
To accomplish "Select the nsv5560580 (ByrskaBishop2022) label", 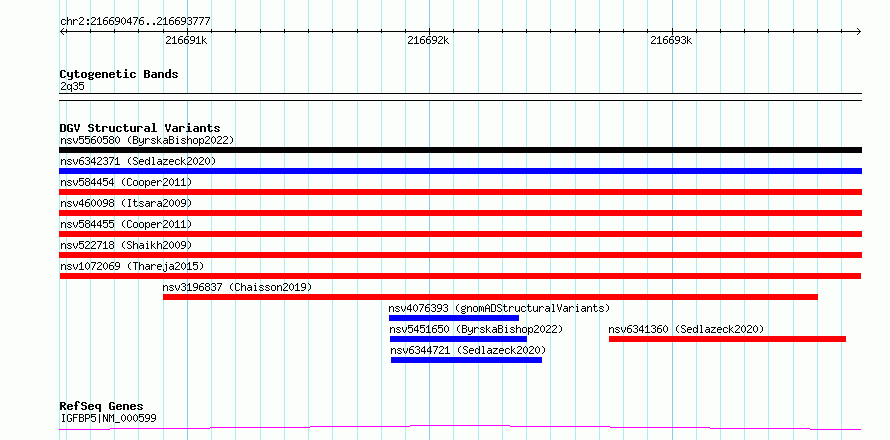I will coord(147,140).
